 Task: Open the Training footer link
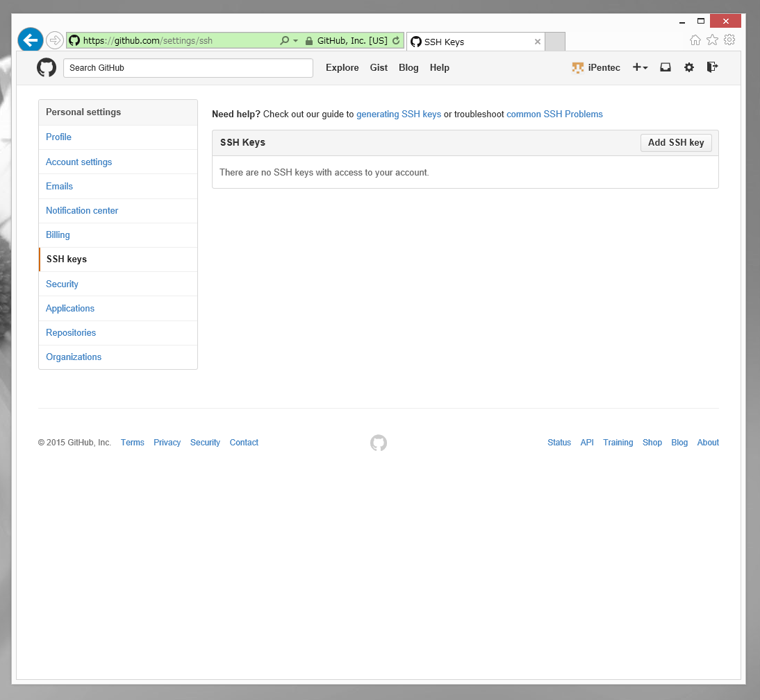pyautogui.click(x=618, y=442)
